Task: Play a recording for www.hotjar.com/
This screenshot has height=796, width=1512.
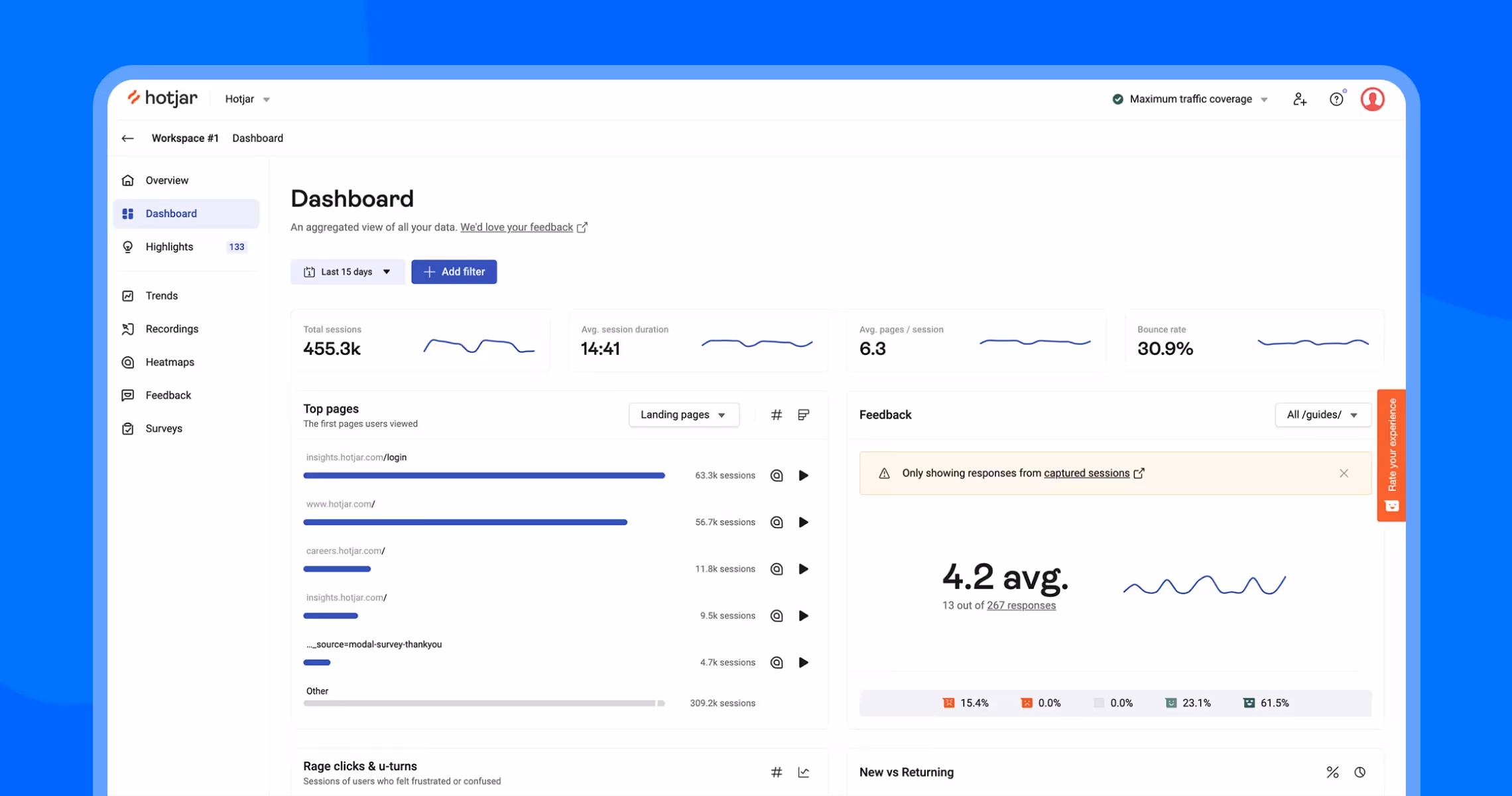Action: (x=804, y=522)
